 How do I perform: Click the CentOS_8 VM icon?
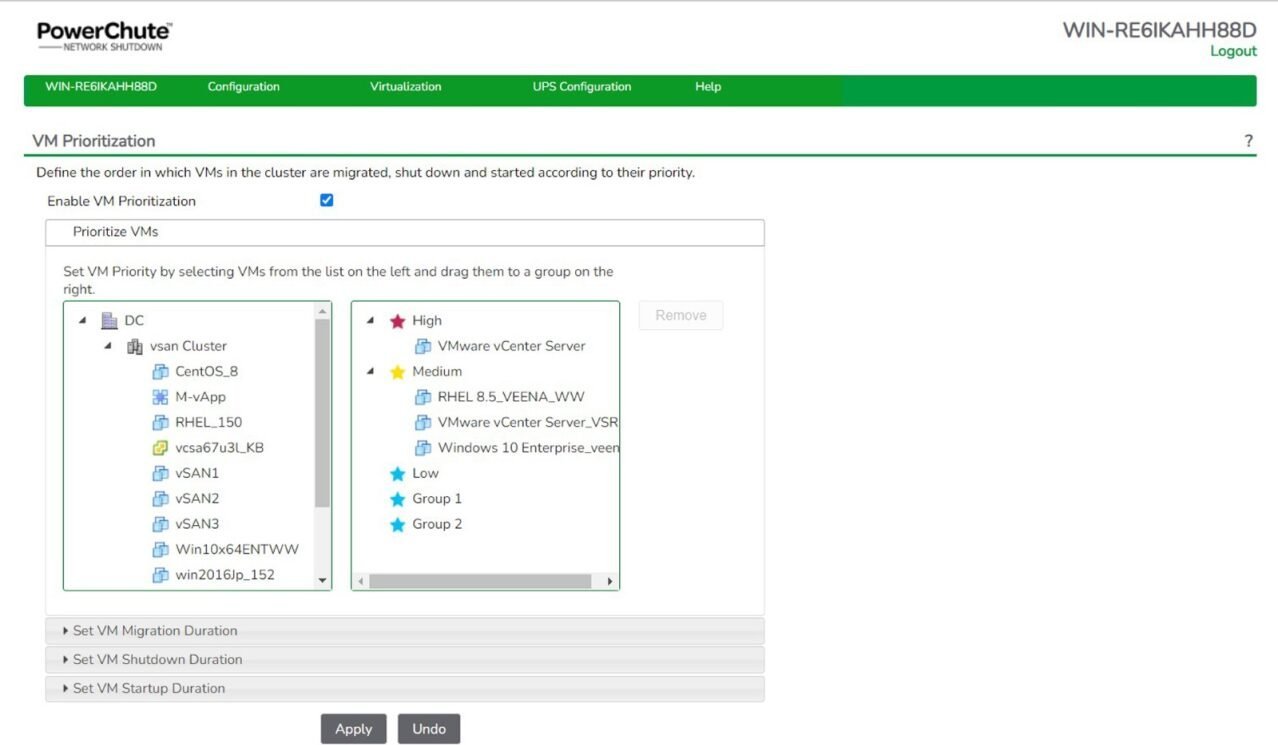click(160, 372)
